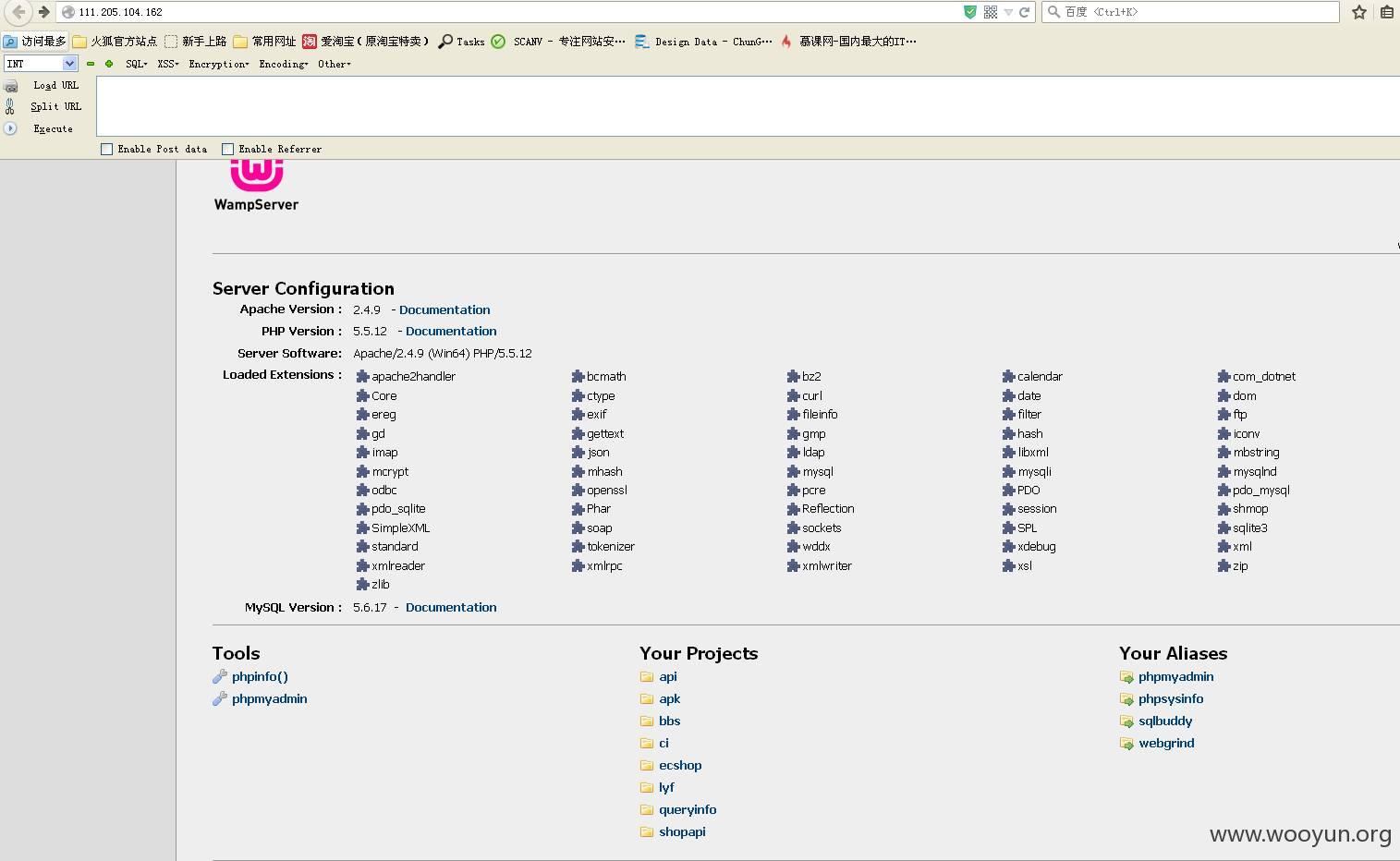Viewport: 1400px width, 861px height.
Task: Click the Split URL button
Action: tap(55, 107)
